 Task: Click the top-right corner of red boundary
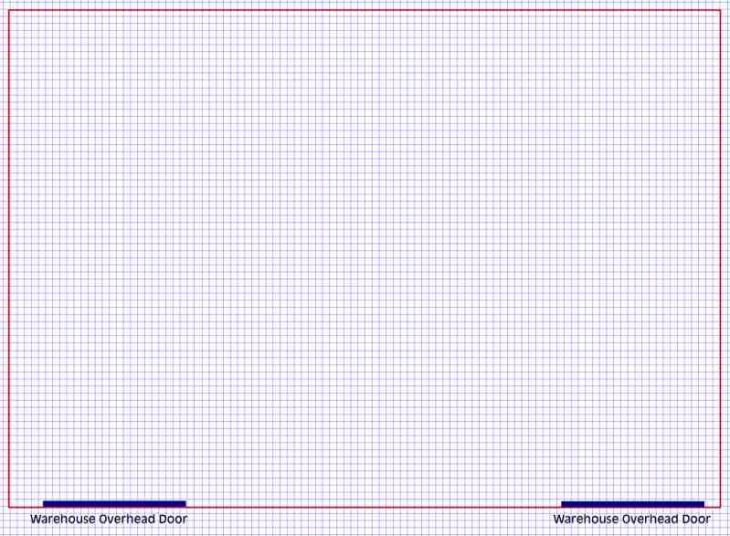click(x=720, y=11)
